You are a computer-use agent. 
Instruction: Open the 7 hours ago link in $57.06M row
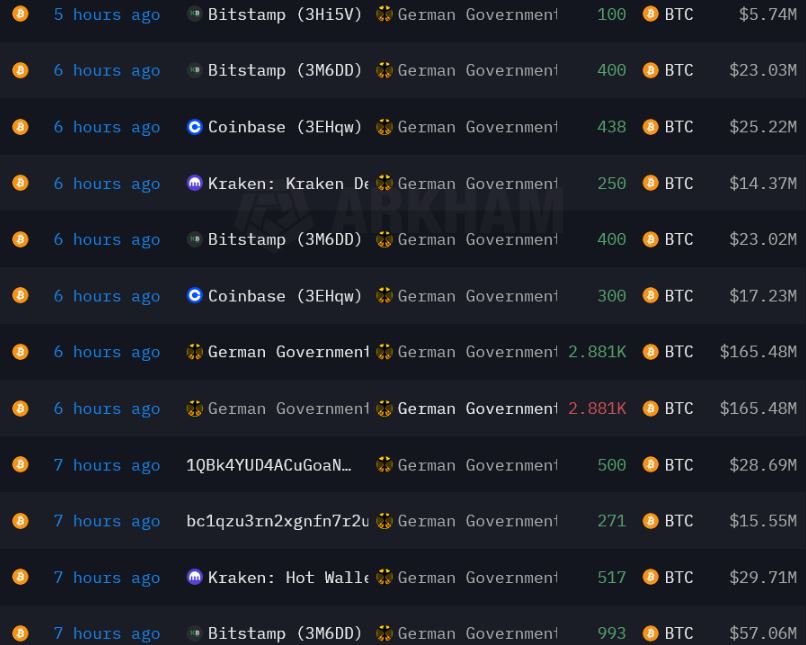pos(107,634)
